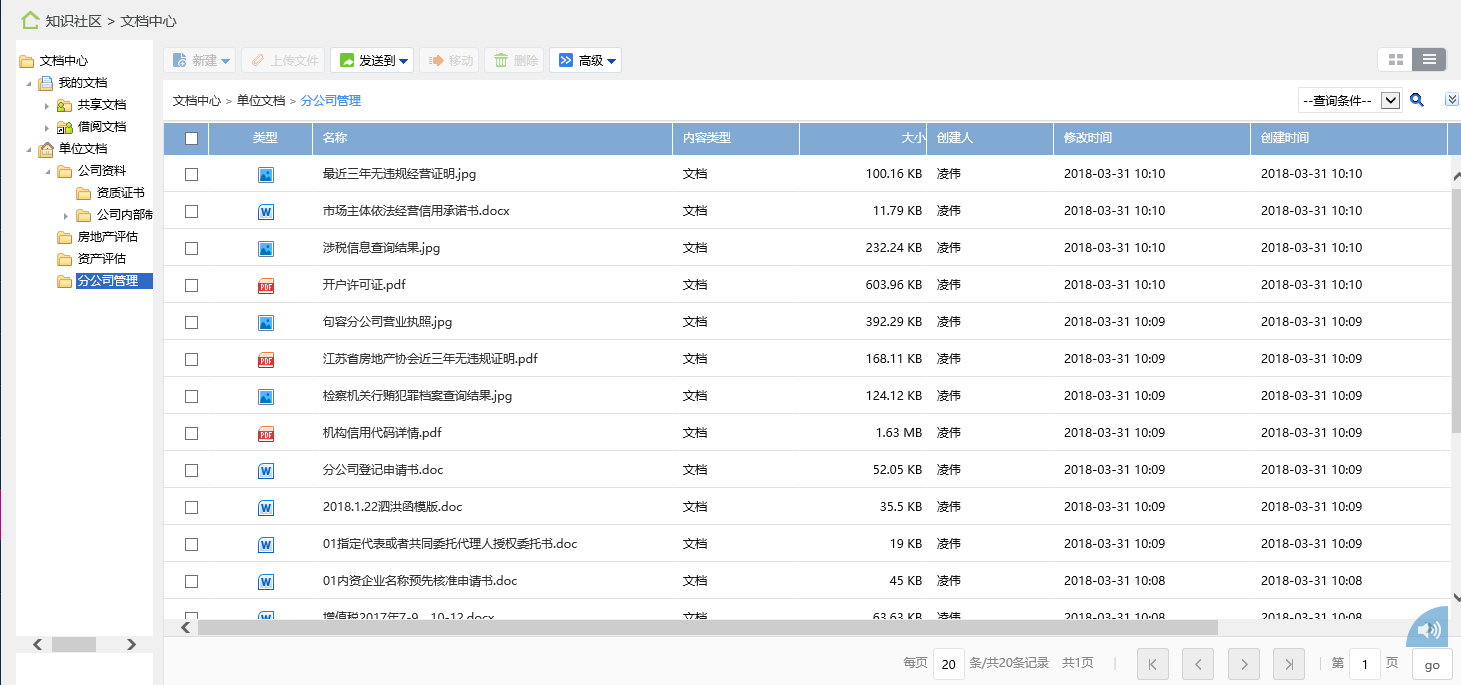This screenshot has width=1461, height=685.
Task: Check the box for 涉税信息查询结果.jpg
Action: [191, 248]
